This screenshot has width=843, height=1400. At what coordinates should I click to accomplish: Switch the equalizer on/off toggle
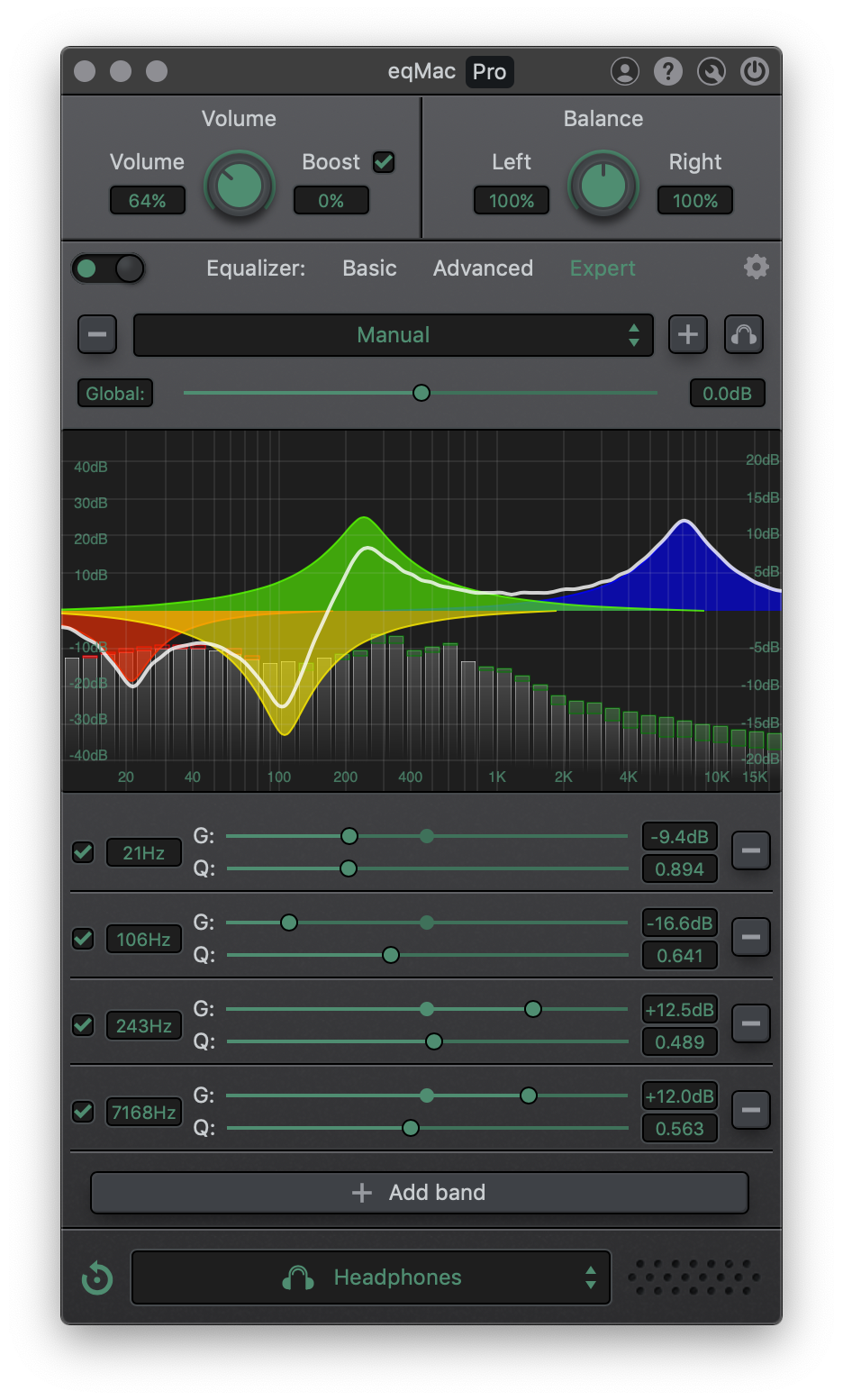click(109, 268)
